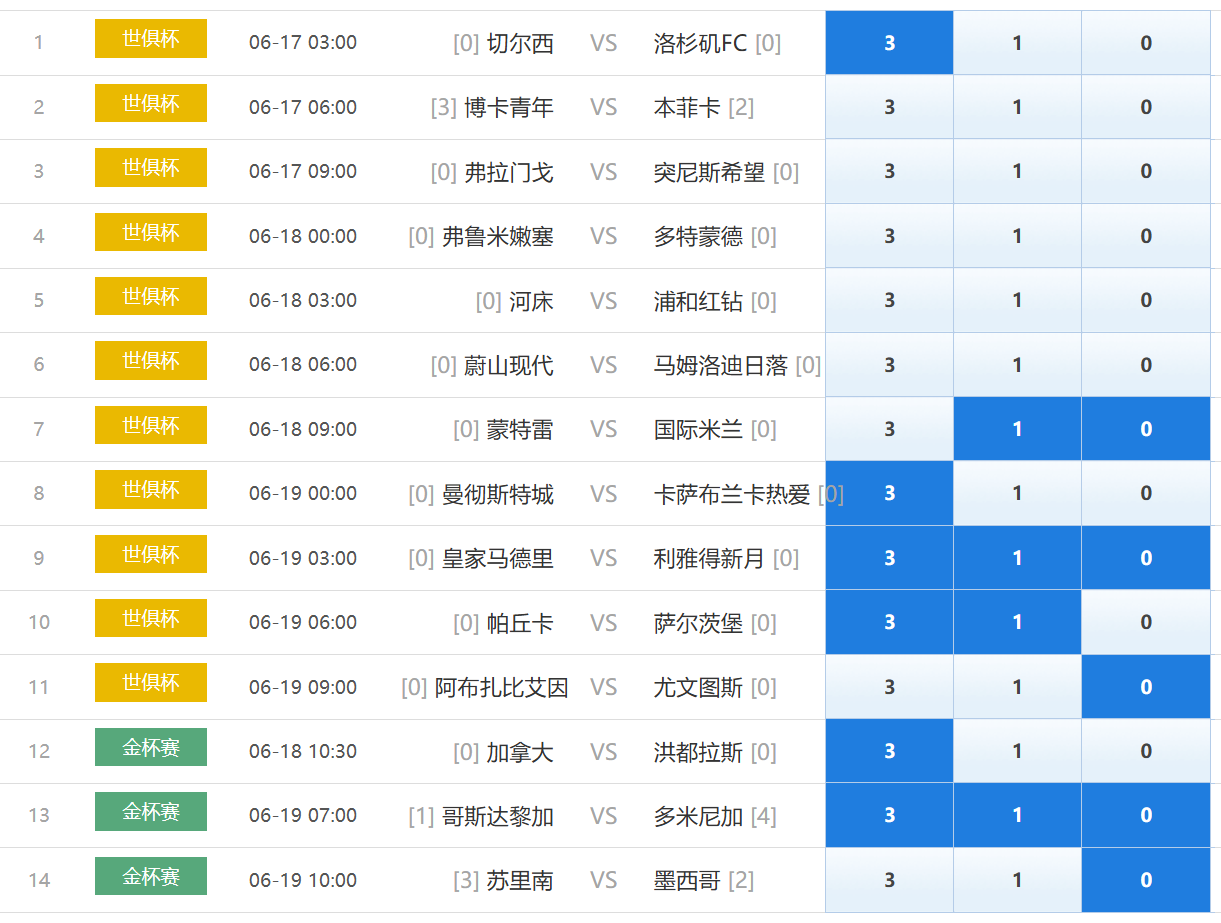Choose home win 3 for 博卡青年 vs 本菲卡
Viewport: 1221px width, 923px height.
889,107
